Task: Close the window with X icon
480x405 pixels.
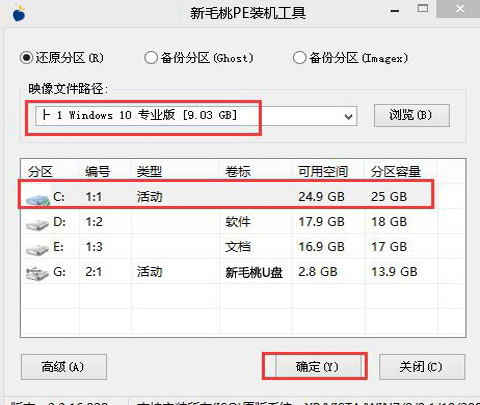Action: [460, 9]
